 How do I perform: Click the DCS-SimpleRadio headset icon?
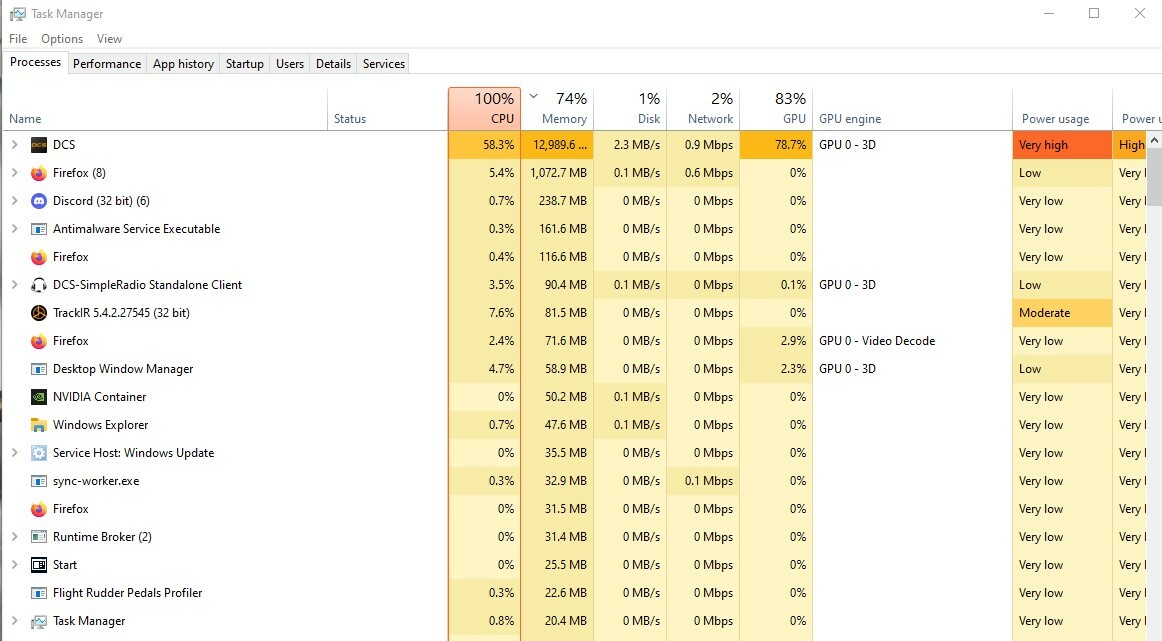[x=39, y=285]
